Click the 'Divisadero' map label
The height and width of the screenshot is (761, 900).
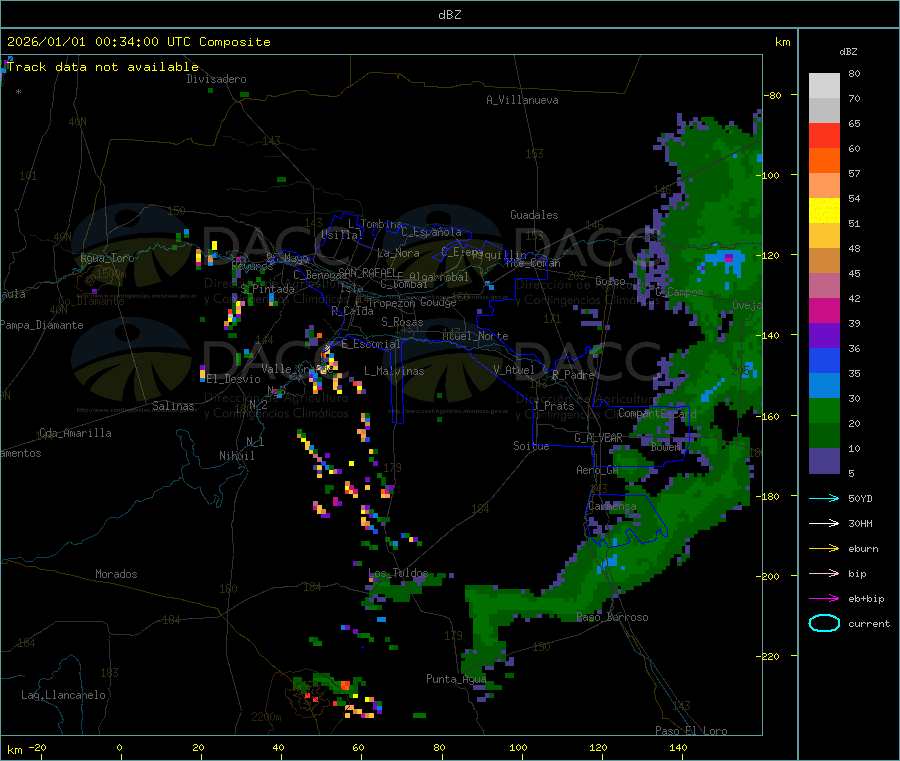pyautogui.click(x=216, y=79)
